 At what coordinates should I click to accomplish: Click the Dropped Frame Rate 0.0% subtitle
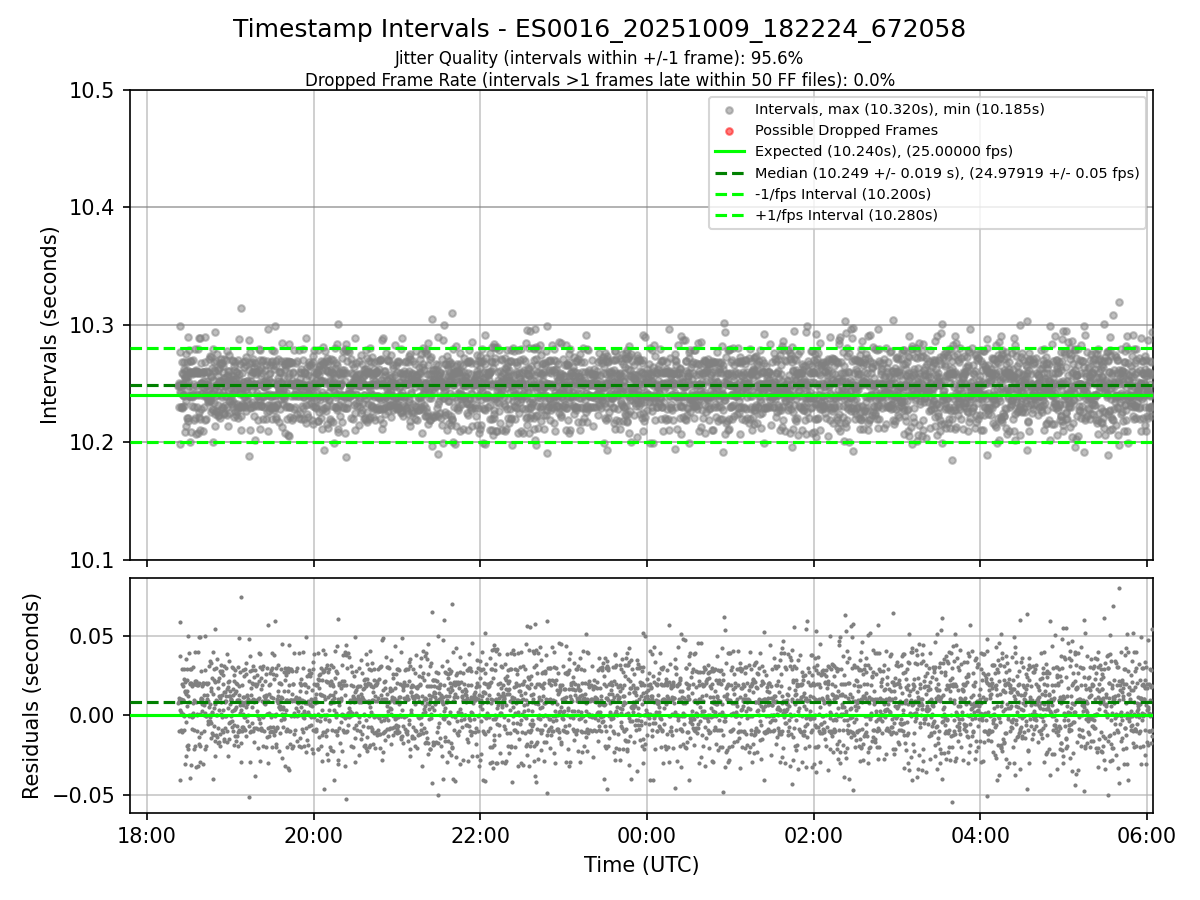pos(599,79)
